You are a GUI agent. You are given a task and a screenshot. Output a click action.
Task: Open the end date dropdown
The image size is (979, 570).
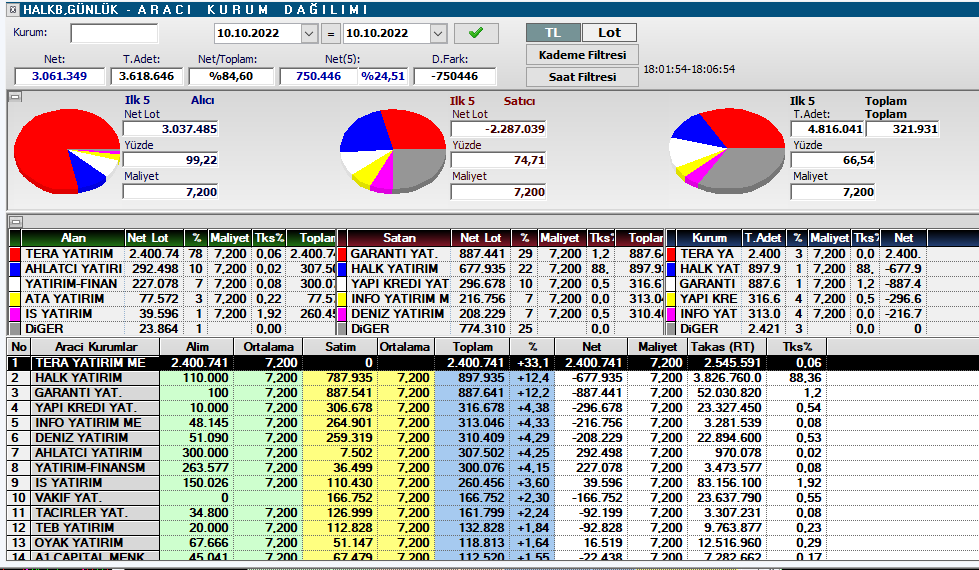tap(438, 33)
